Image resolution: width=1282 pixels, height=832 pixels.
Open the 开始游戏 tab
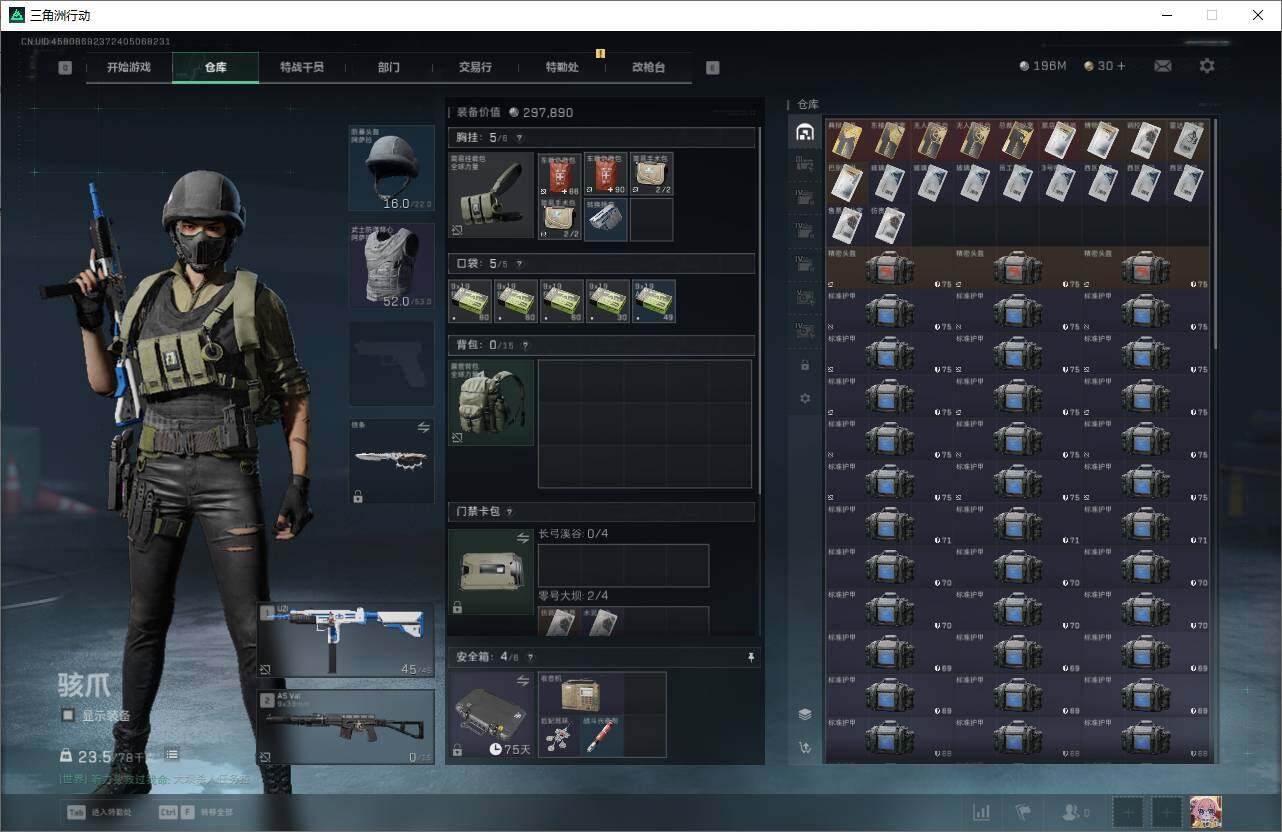point(129,68)
